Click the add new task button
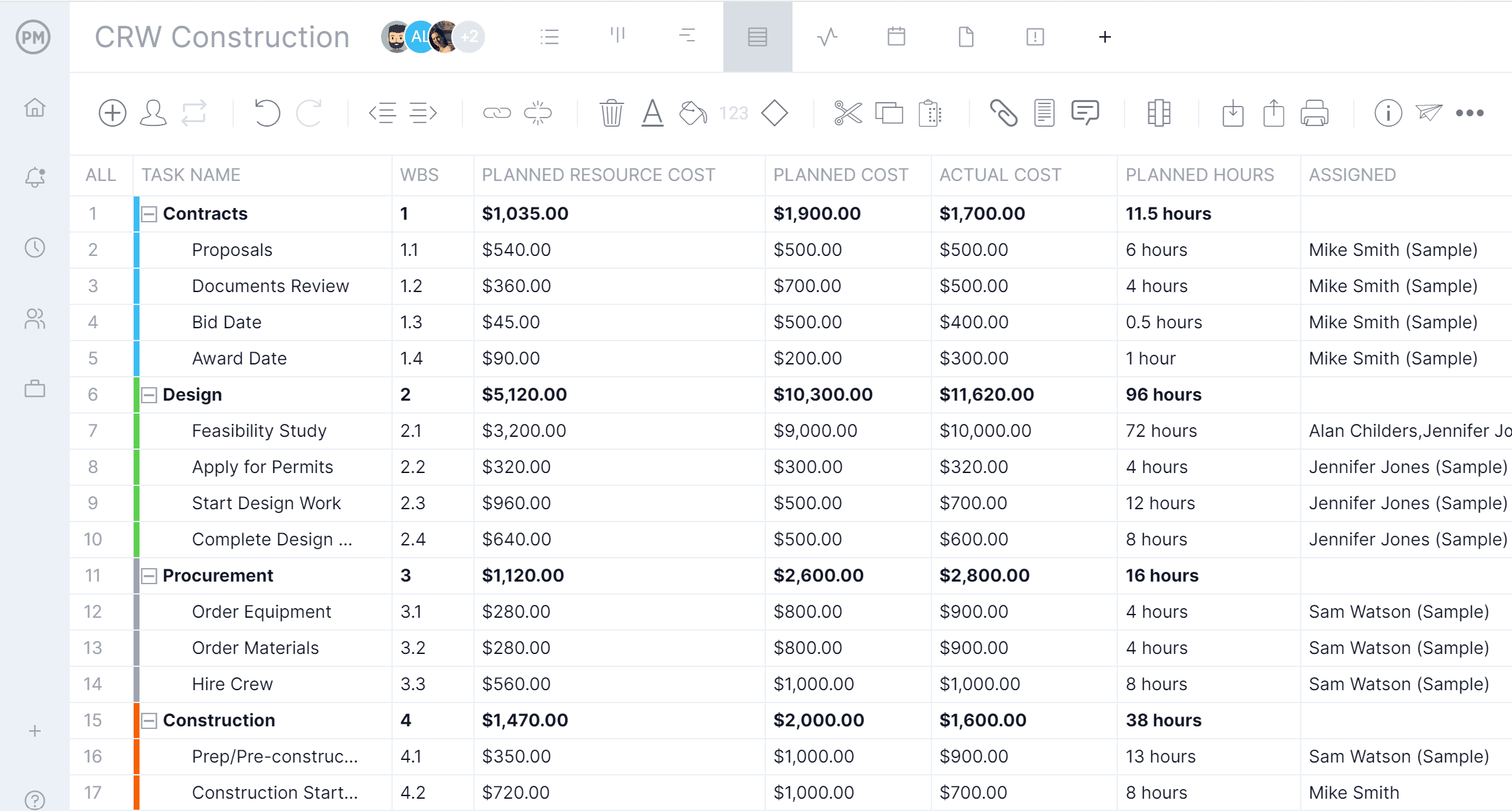The height and width of the screenshot is (811, 1512). point(113,112)
